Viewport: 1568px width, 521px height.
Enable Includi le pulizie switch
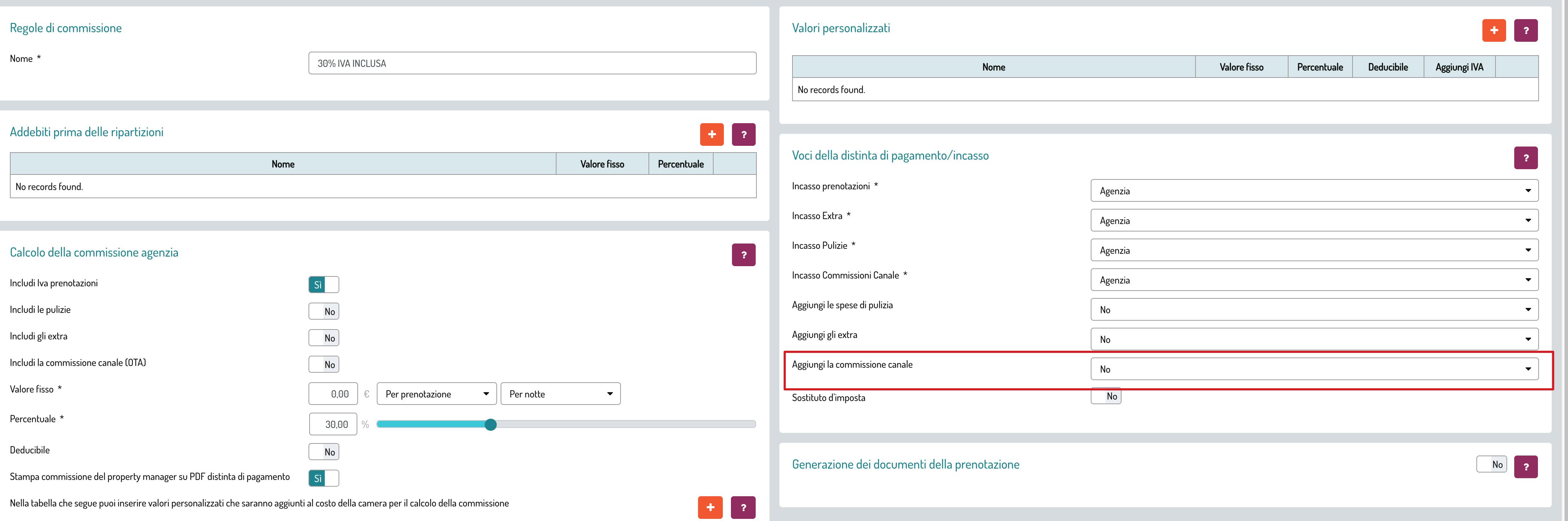[x=323, y=311]
